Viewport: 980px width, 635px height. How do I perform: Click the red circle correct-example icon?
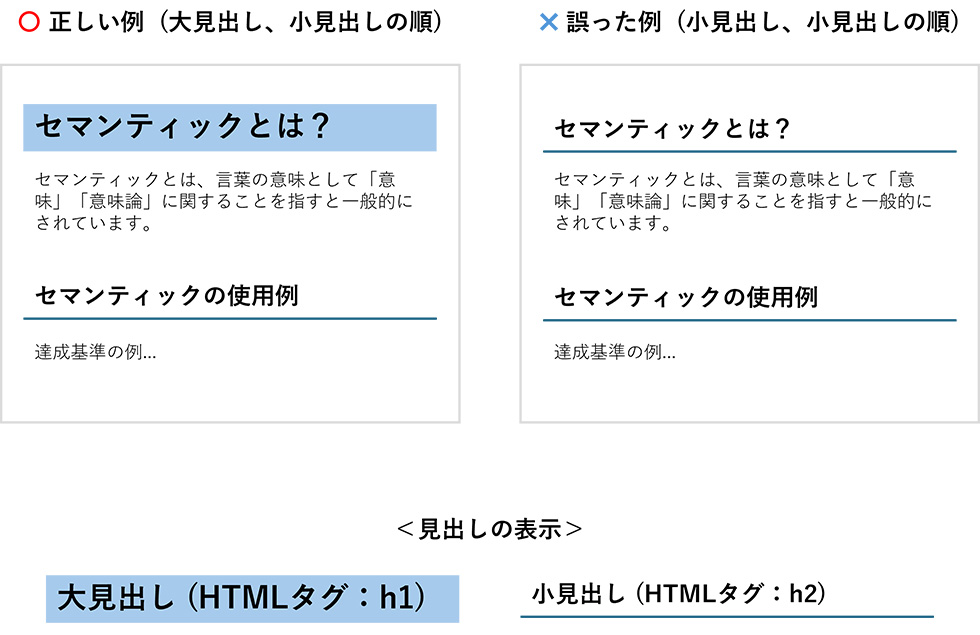point(29,22)
